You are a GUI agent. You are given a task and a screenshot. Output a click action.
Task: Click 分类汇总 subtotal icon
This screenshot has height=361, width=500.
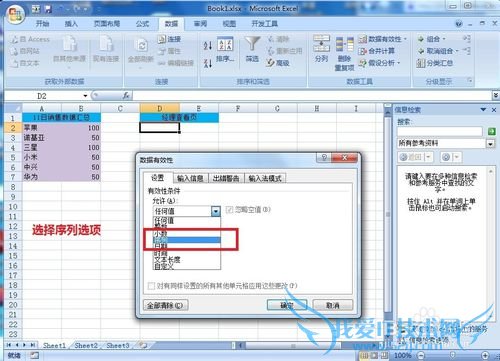[421, 63]
